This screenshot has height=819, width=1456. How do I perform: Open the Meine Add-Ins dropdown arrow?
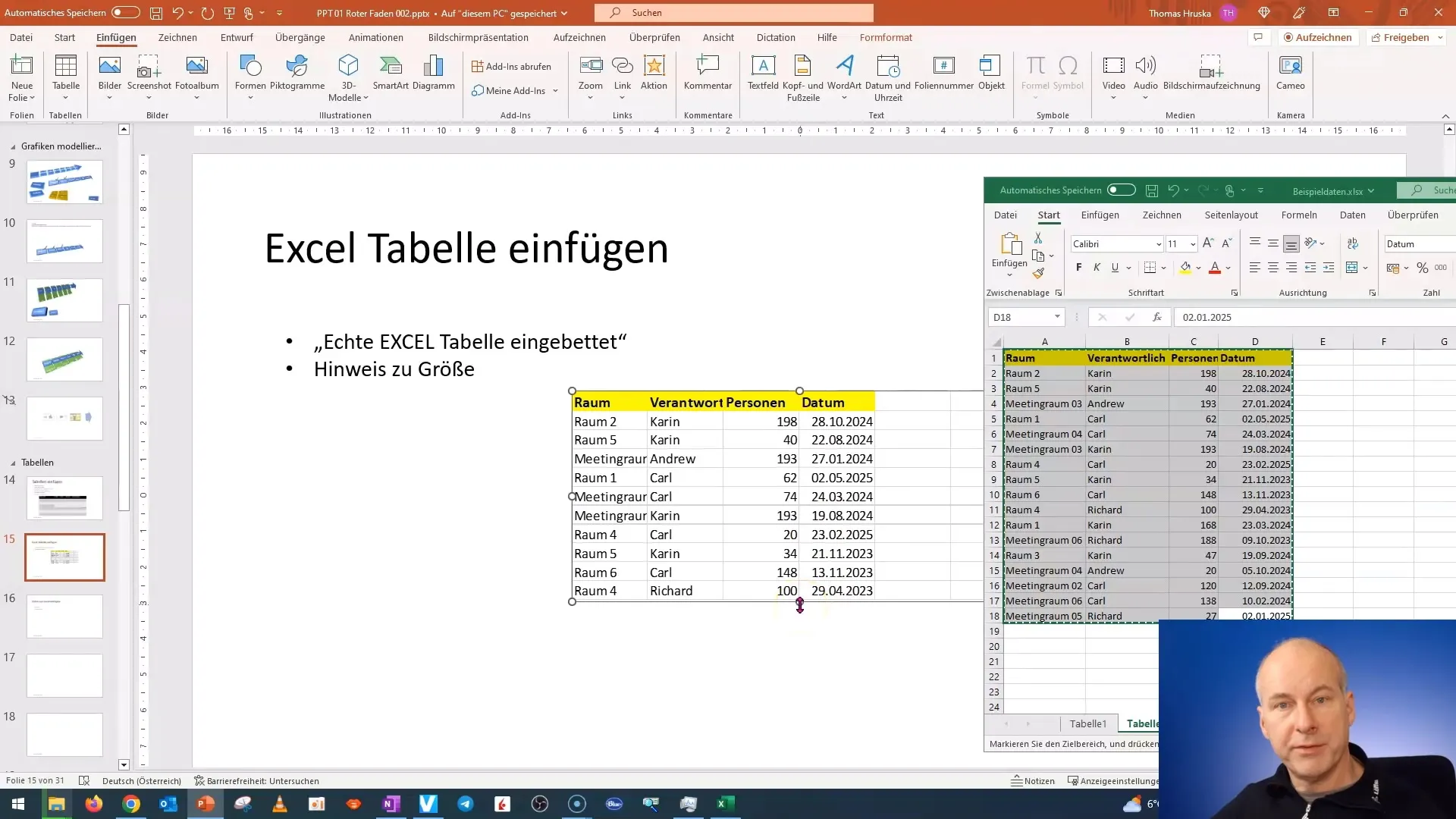click(x=556, y=91)
